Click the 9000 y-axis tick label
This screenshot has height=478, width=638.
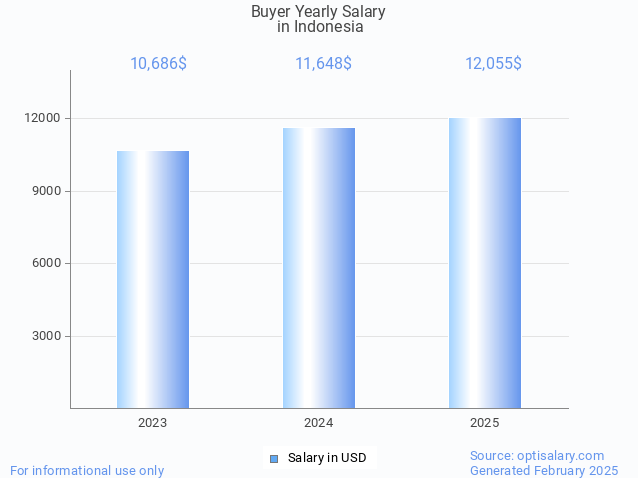[45, 191]
